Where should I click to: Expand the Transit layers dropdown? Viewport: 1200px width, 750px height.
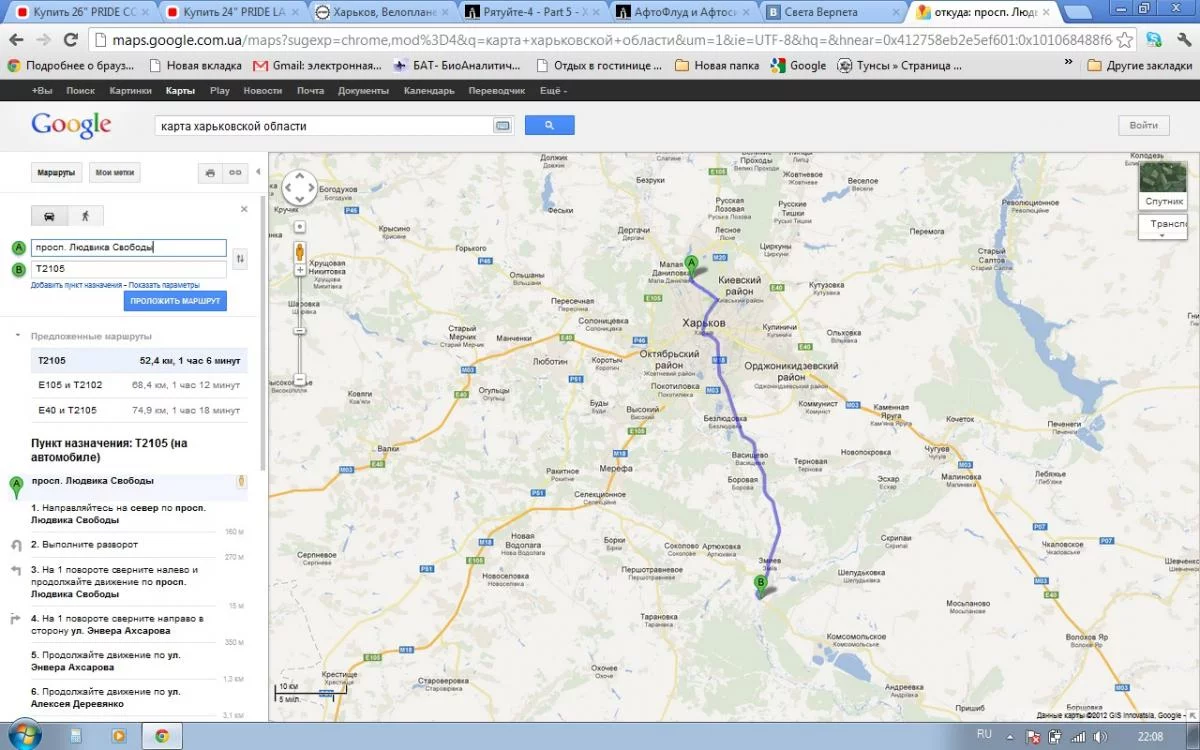pyautogui.click(x=1162, y=228)
